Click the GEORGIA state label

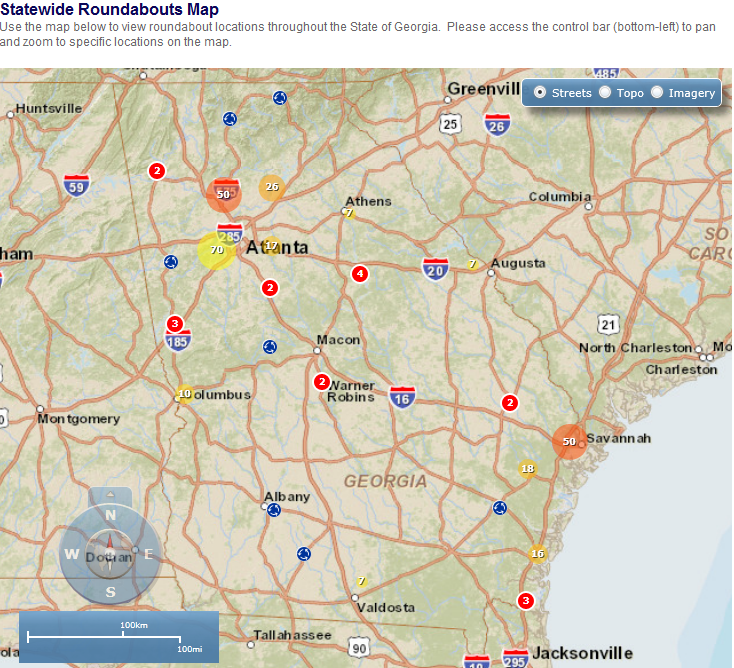pyautogui.click(x=385, y=481)
